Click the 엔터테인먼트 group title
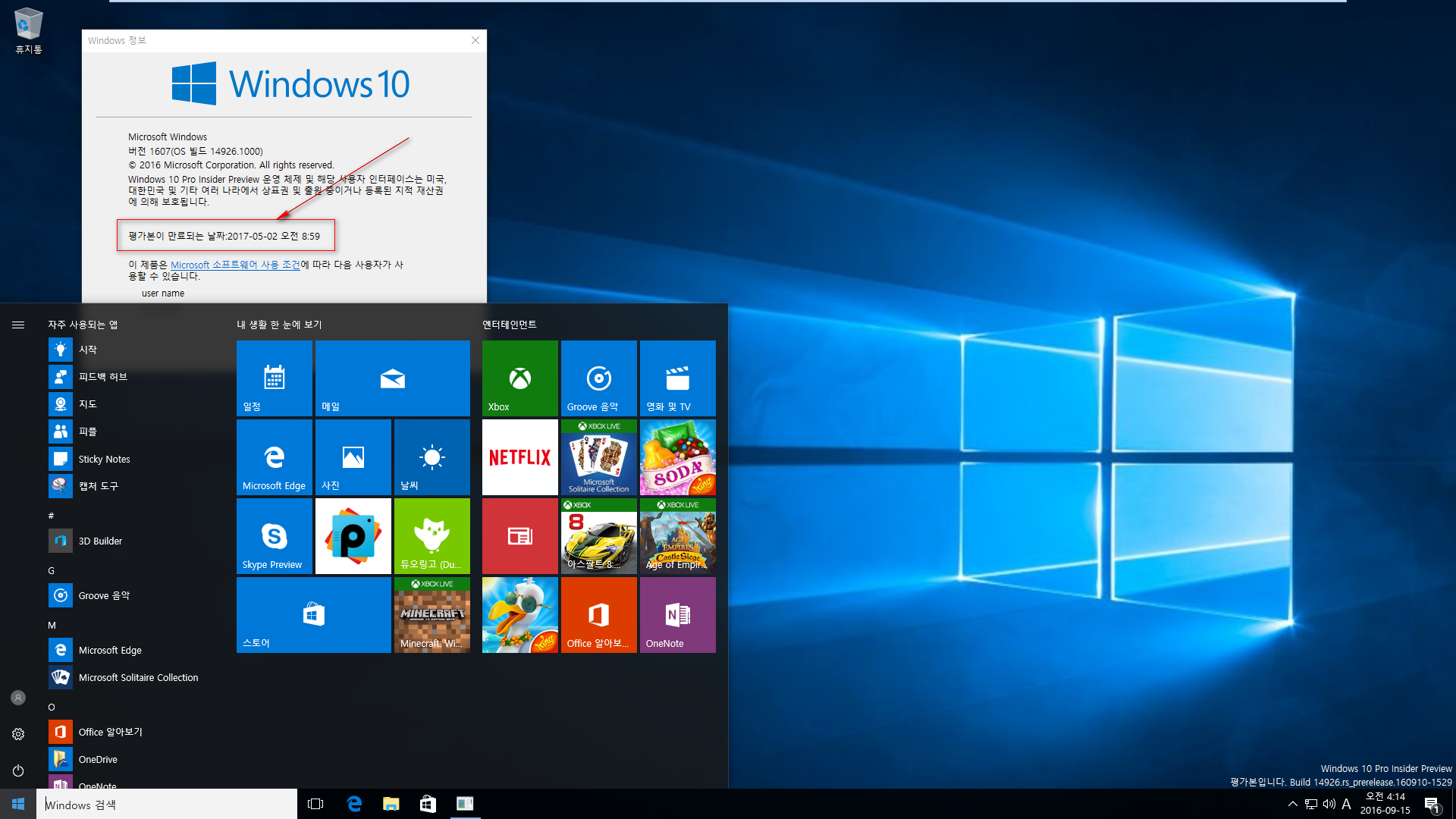 pos(510,325)
